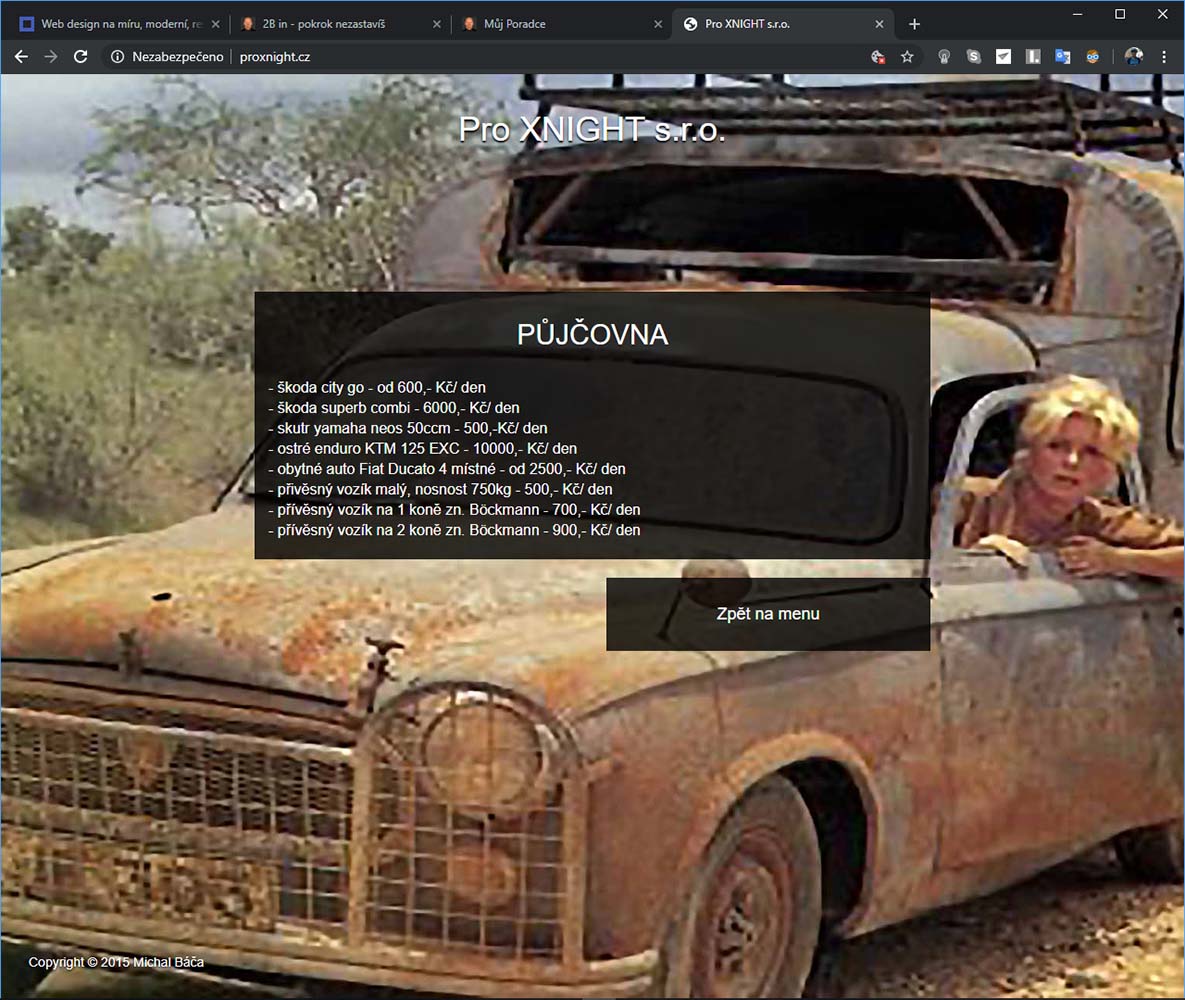Click the Zpět na menu button

tap(768, 614)
